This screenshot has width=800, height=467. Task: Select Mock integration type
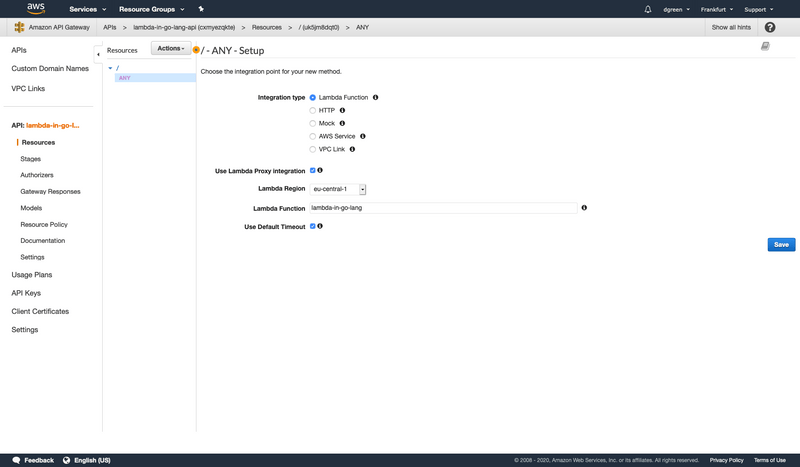(313, 123)
